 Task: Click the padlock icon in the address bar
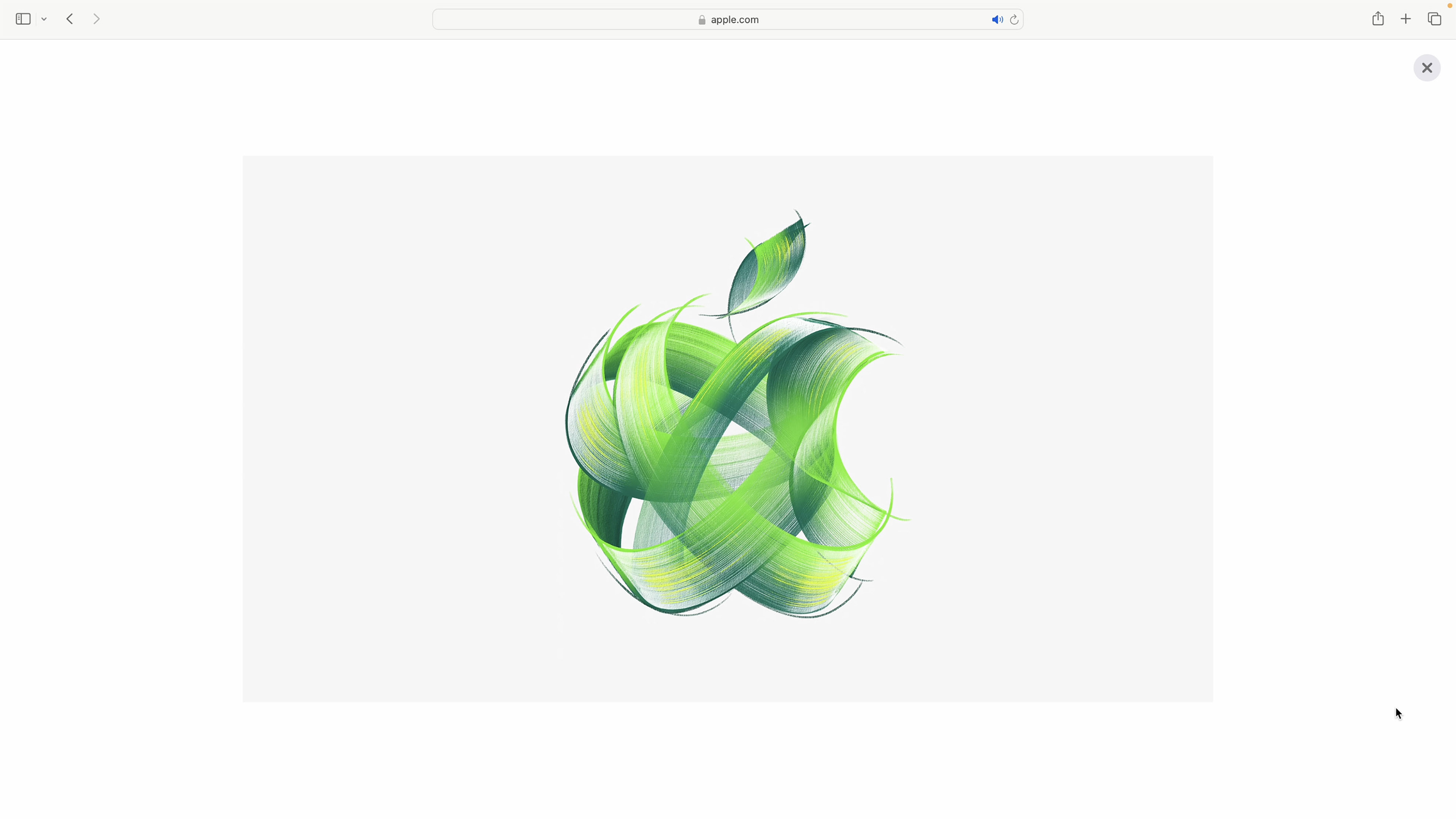pyautogui.click(x=702, y=20)
